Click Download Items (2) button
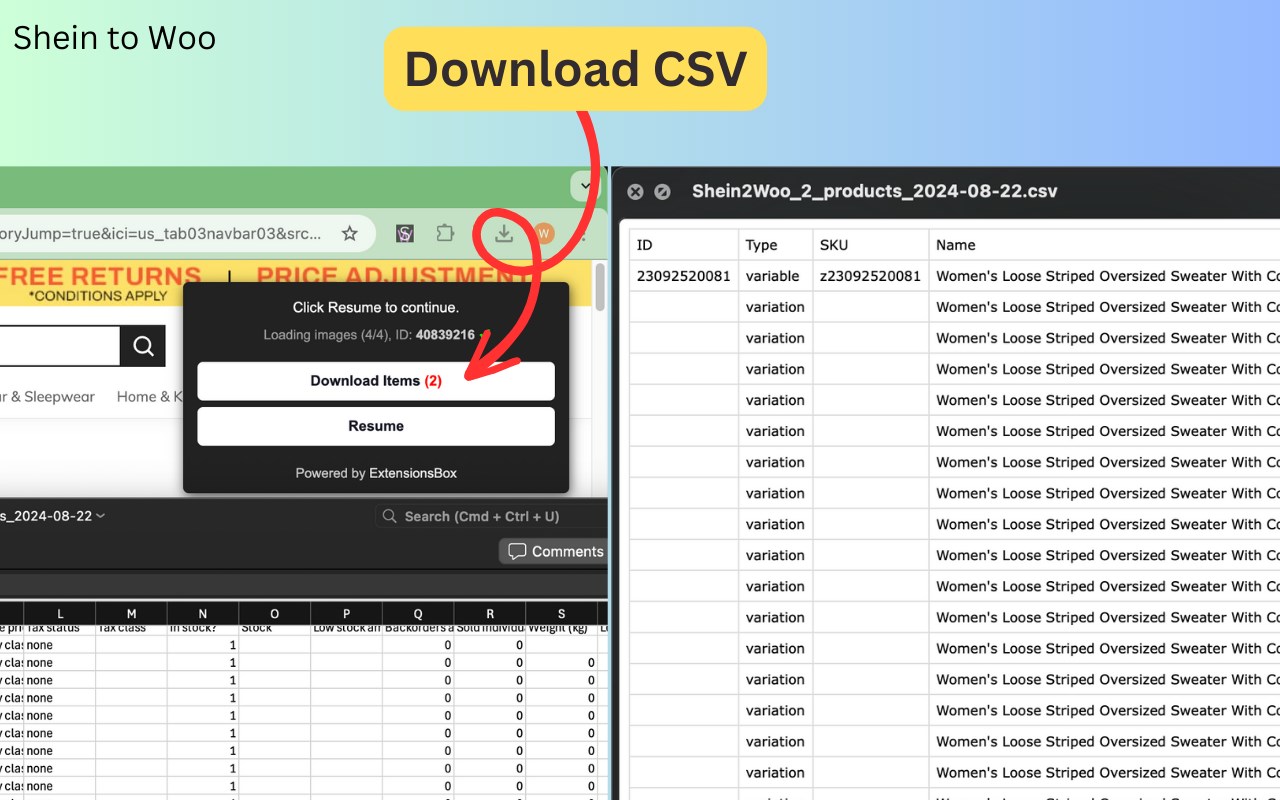 376,381
